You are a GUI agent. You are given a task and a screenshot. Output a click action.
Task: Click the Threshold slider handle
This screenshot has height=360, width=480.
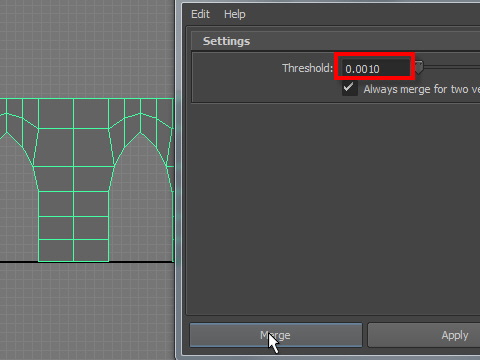419,67
